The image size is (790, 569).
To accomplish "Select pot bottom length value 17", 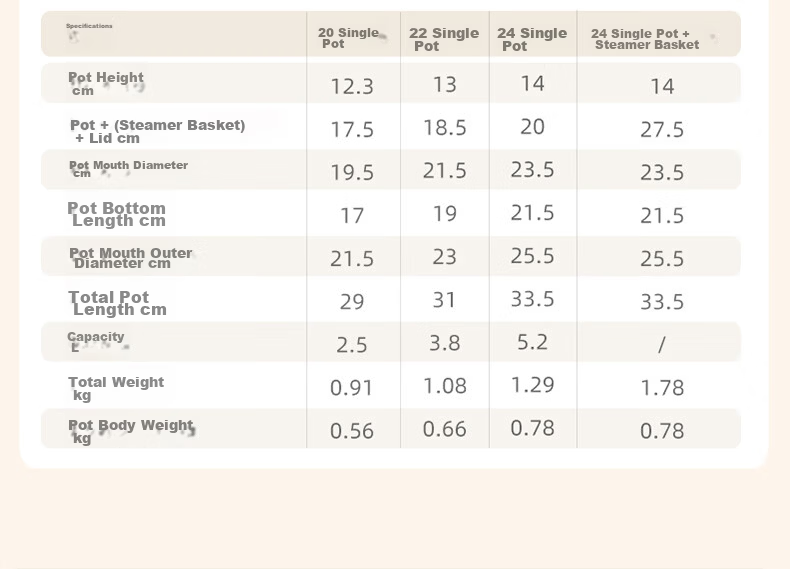I will (352, 216).
